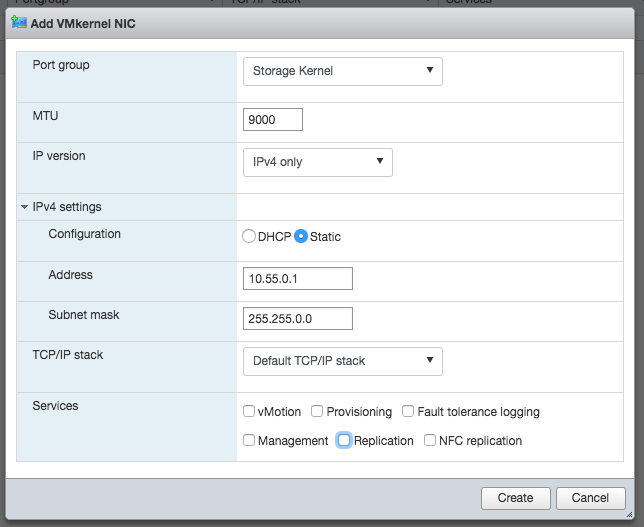Enable the Management service checkbox

249,440
